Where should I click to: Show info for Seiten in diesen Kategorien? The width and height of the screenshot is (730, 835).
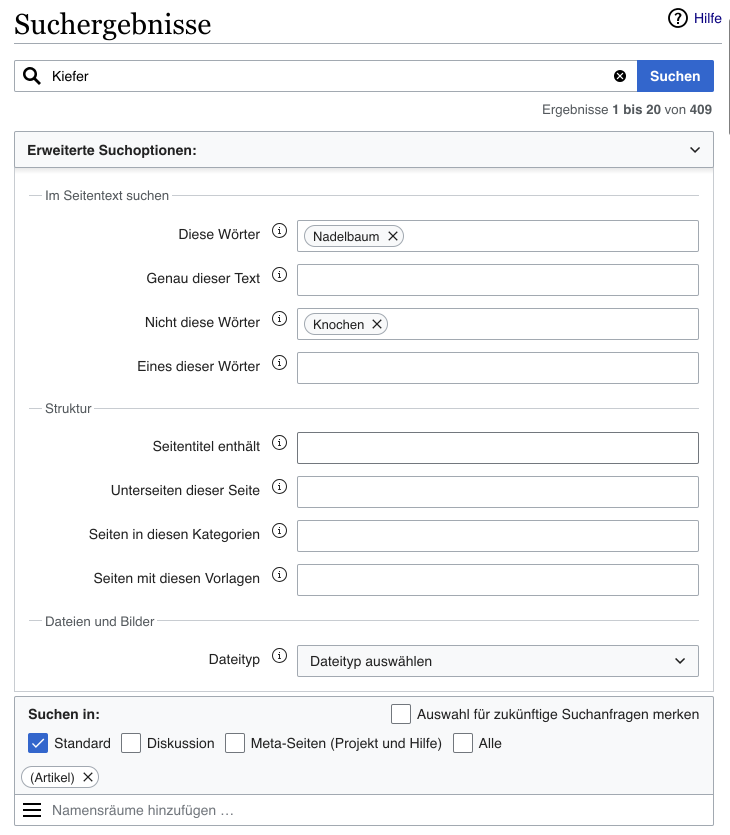[280, 532]
